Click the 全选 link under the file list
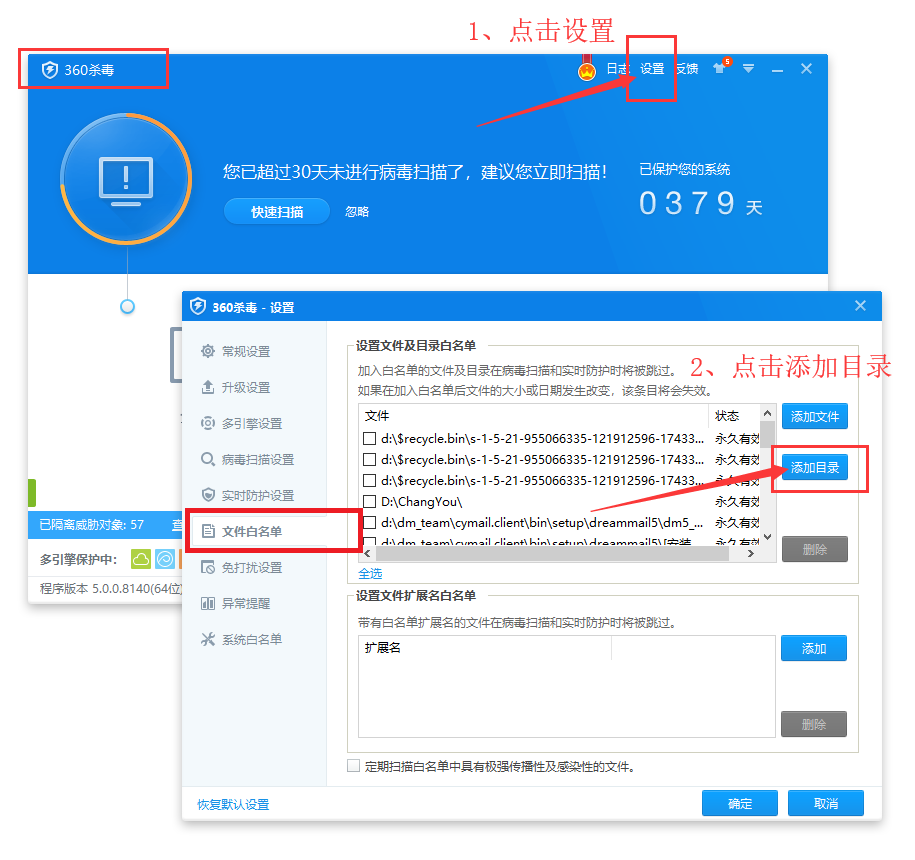915x860 pixels. tap(370, 574)
